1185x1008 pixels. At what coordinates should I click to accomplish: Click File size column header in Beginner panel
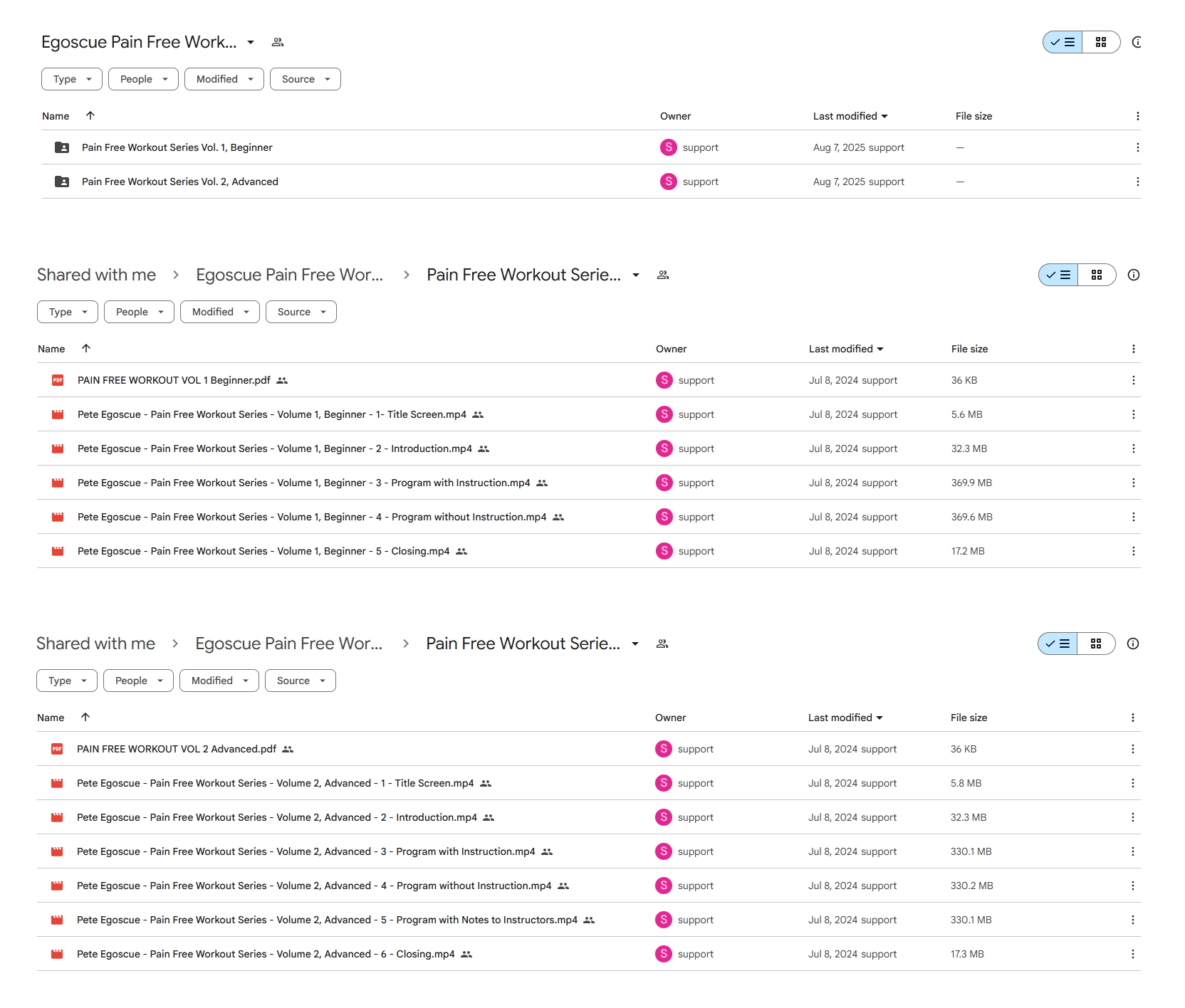970,349
